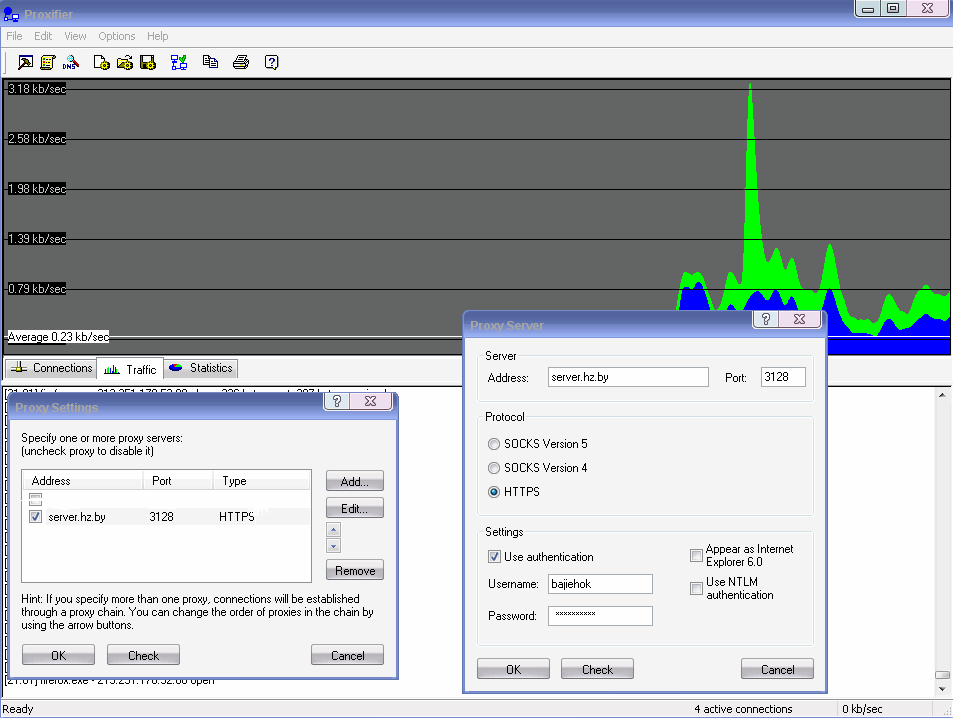Enable Use NTLM authentication checkbox
953x718 pixels.
(x=697, y=588)
